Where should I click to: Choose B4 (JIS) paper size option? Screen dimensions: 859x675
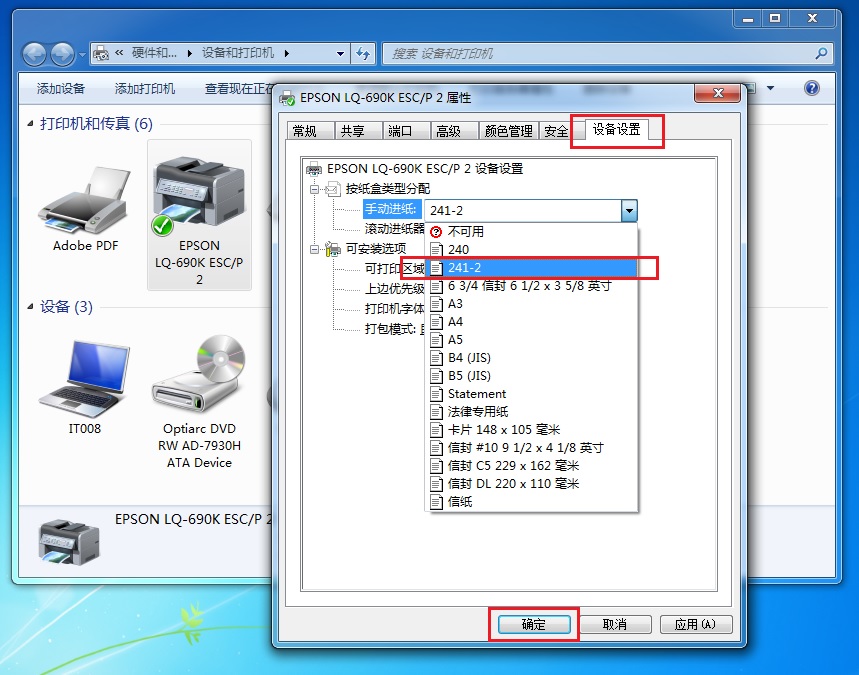pyautogui.click(x=531, y=358)
